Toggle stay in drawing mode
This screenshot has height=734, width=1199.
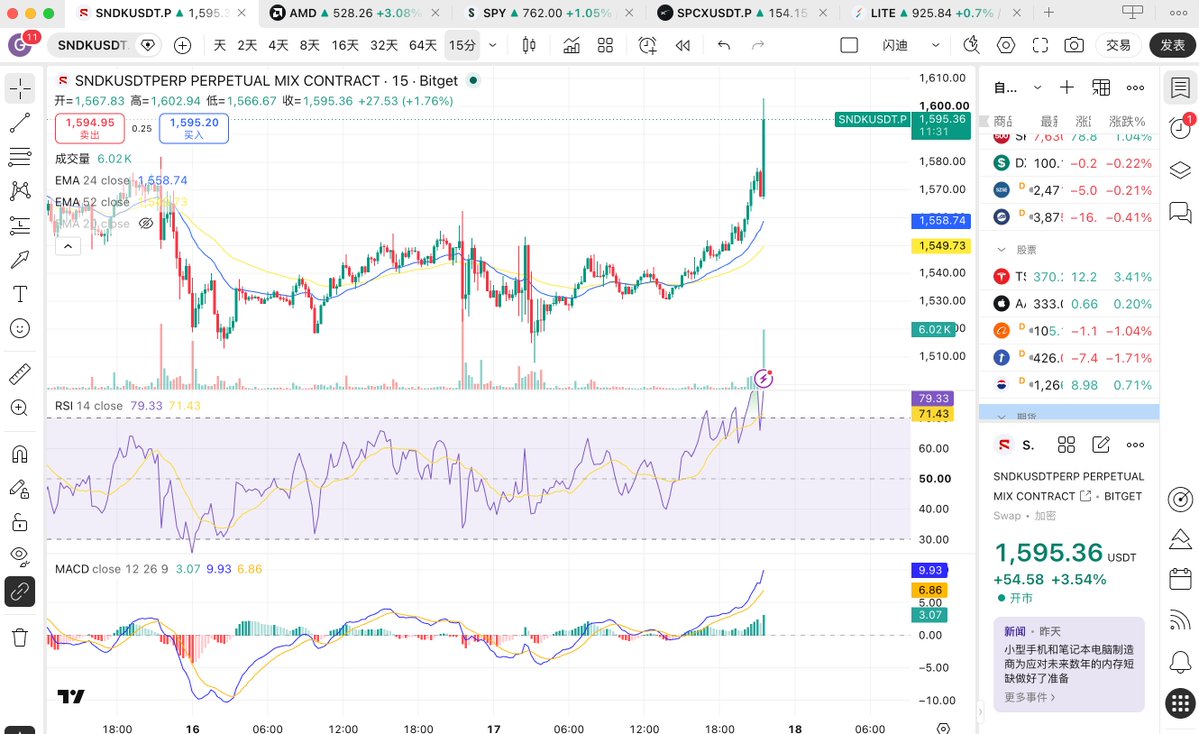[x=20, y=489]
